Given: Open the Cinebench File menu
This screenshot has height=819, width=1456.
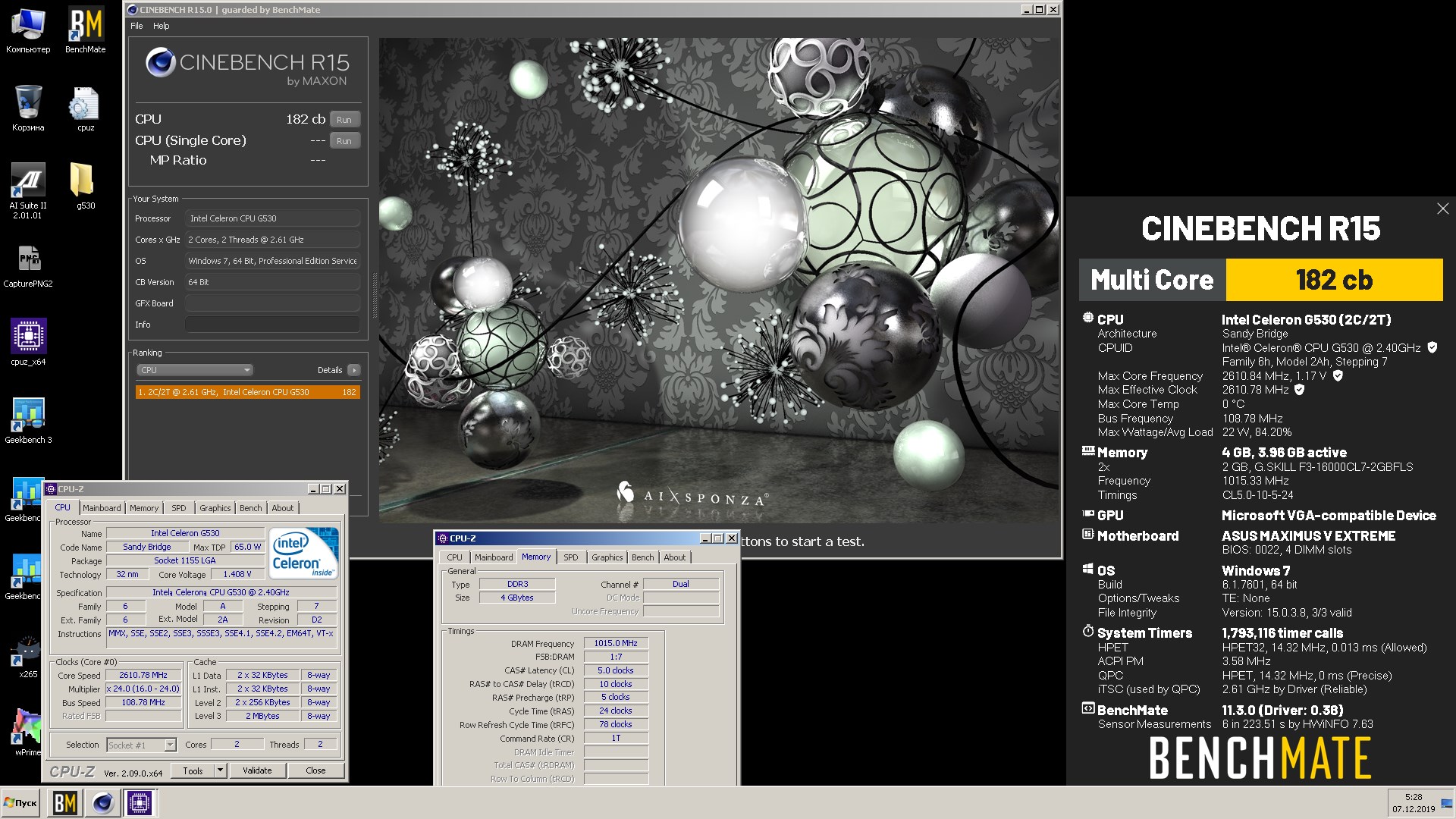Looking at the screenshot, I should click(136, 26).
